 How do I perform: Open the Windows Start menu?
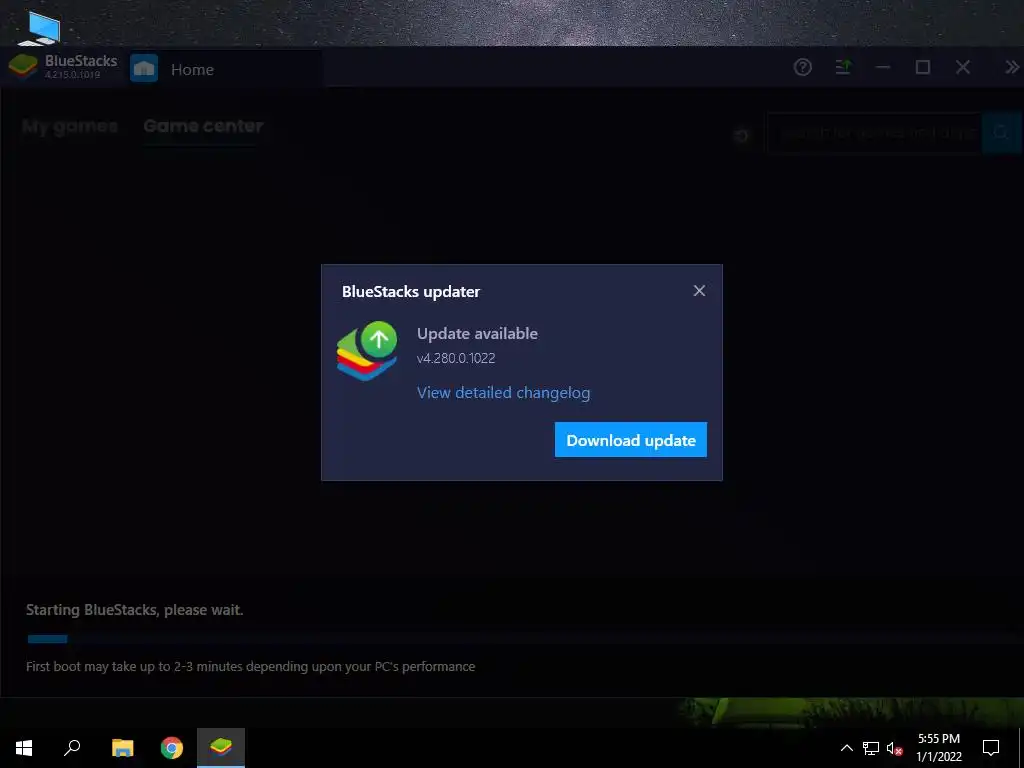[24, 748]
